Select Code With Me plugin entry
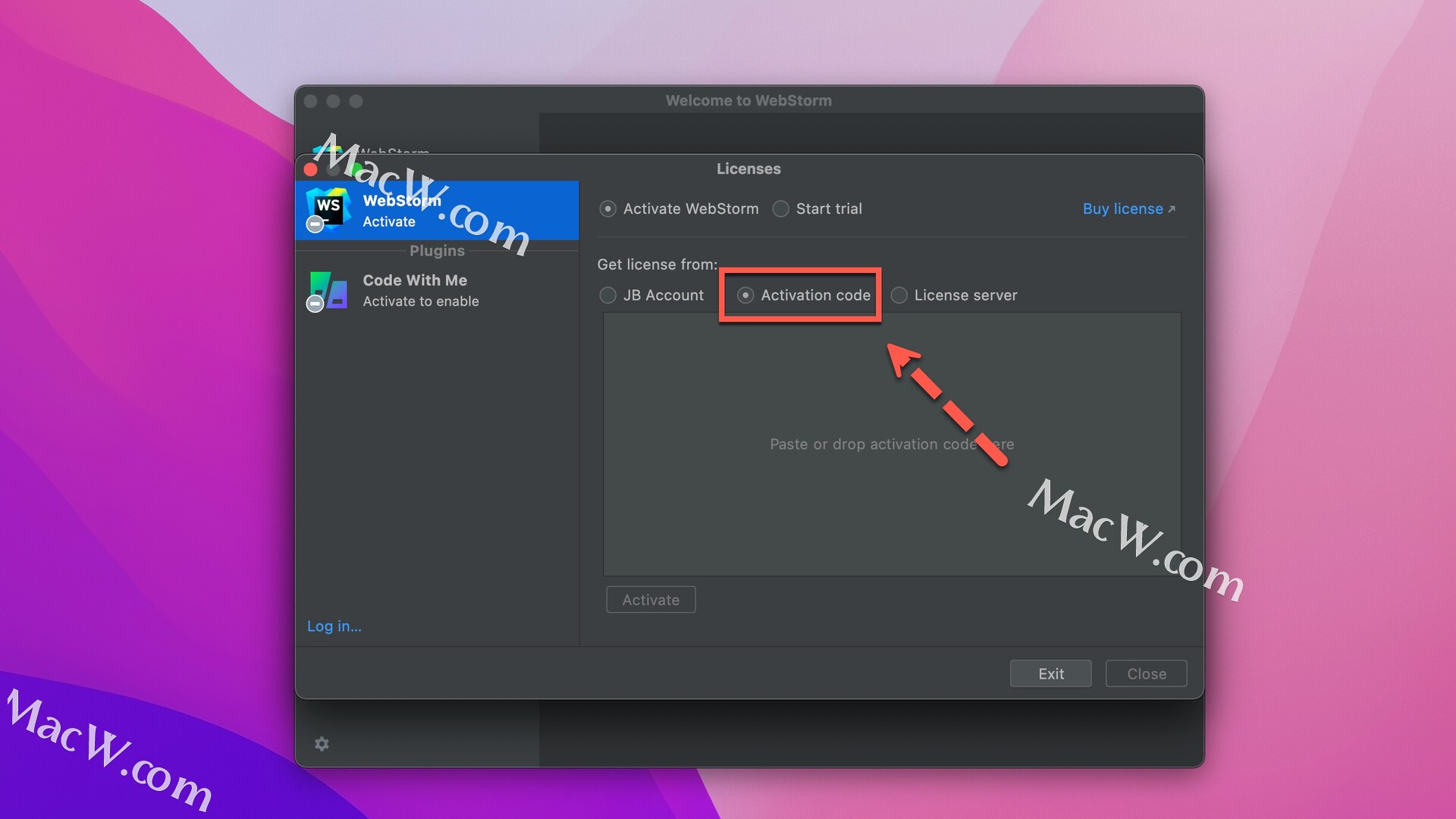 (437, 291)
